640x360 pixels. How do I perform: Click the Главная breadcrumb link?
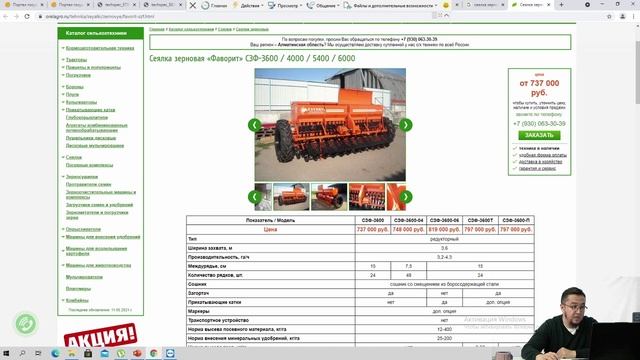click(x=157, y=29)
